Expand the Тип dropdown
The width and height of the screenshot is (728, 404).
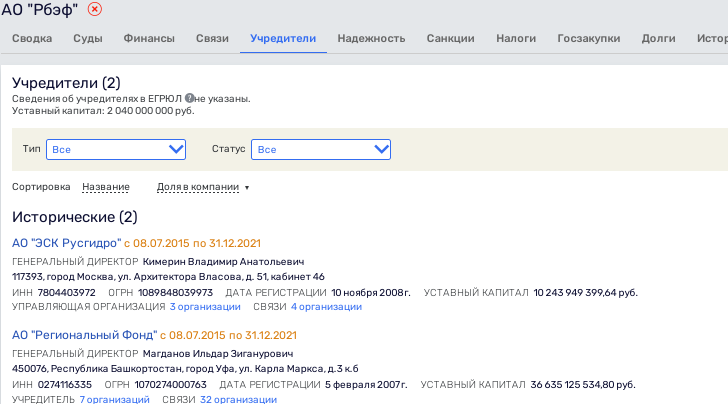(116, 150)
